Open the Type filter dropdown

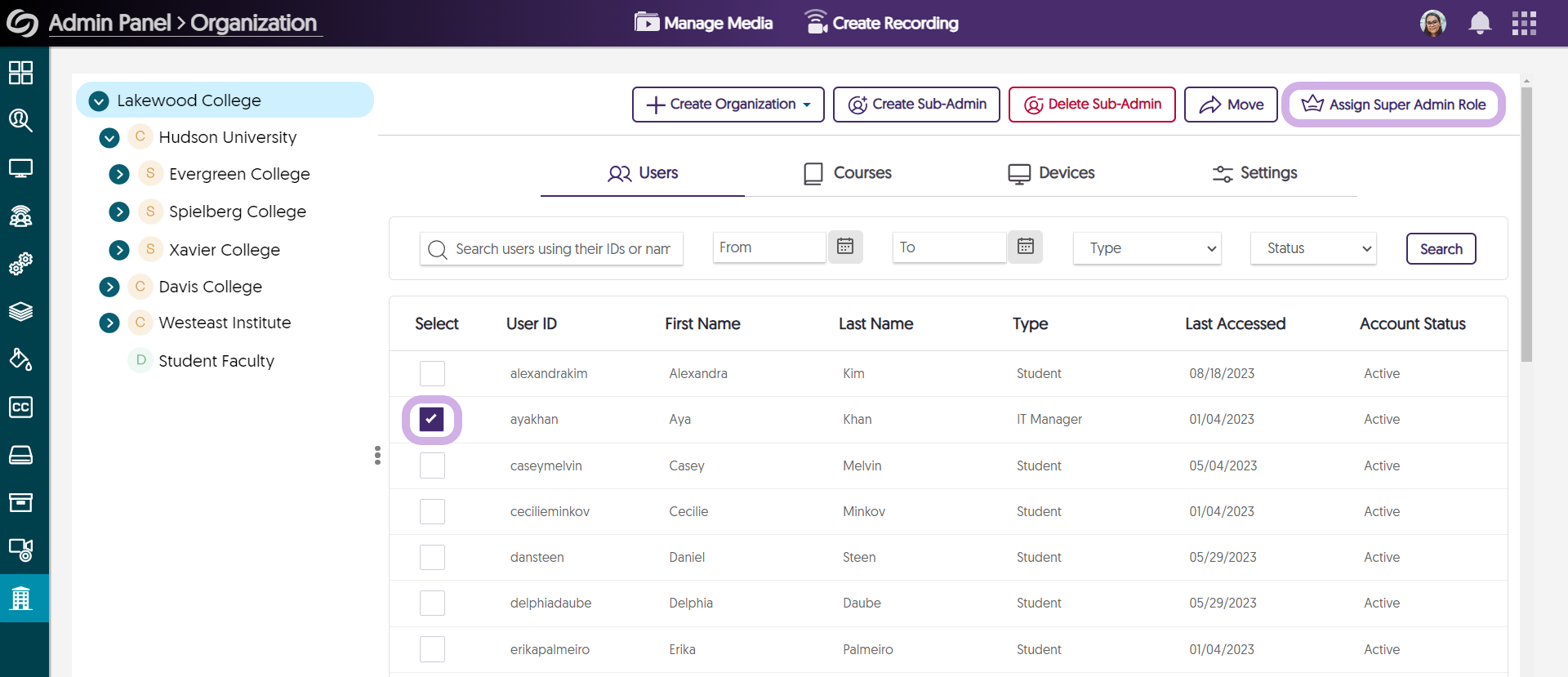[x=1147, y=248]
